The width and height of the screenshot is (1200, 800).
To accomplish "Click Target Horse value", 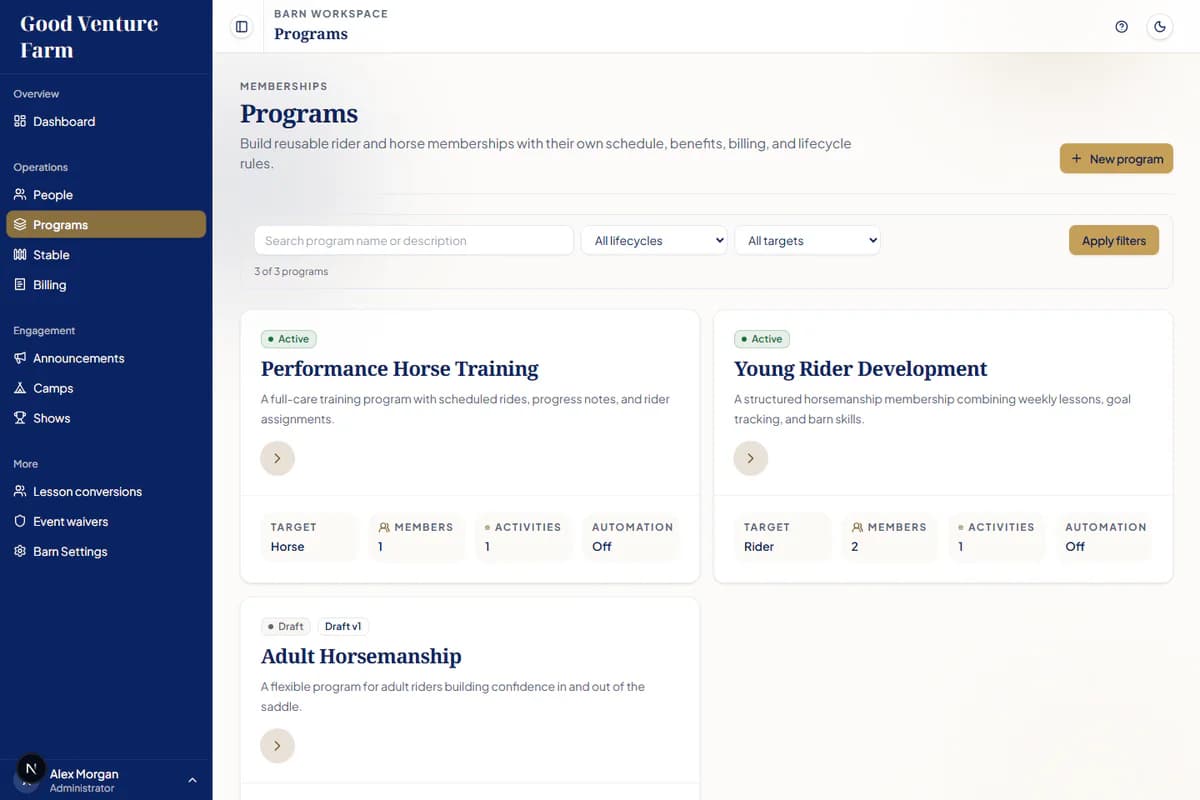I will coord(287,547).
